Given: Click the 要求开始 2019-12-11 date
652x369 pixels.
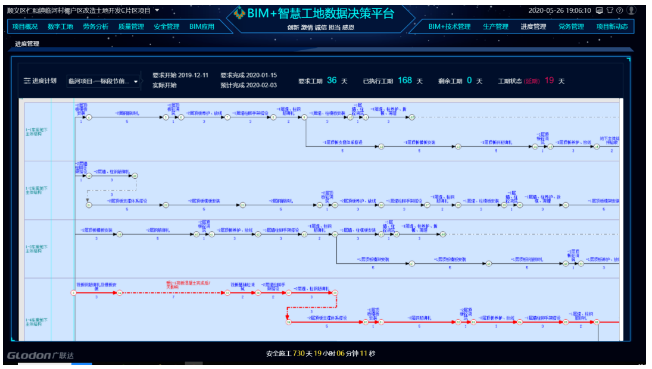Looking at the screenshot, I should [x=180, y=75].
